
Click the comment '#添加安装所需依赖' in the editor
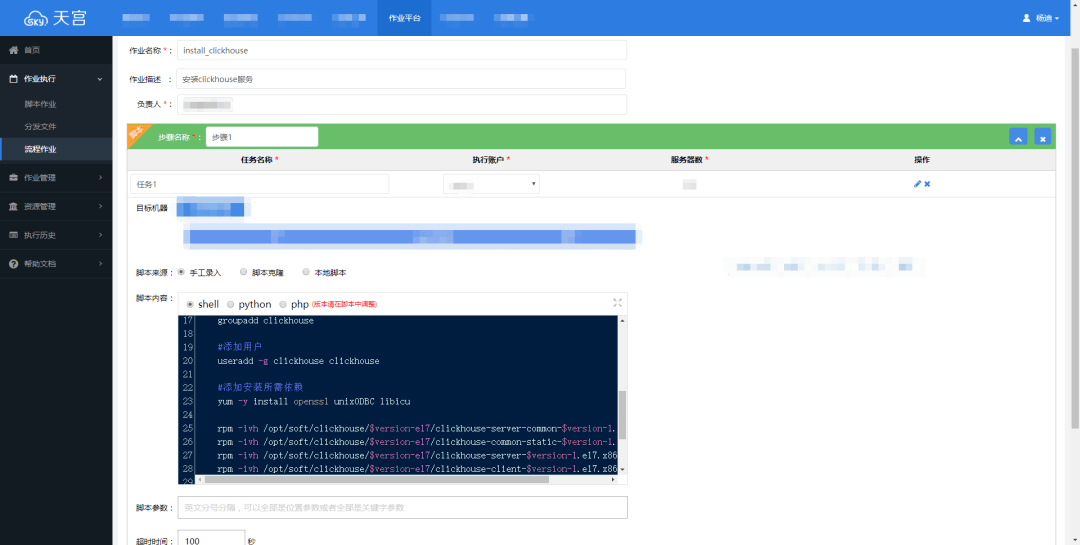(260, 388)
